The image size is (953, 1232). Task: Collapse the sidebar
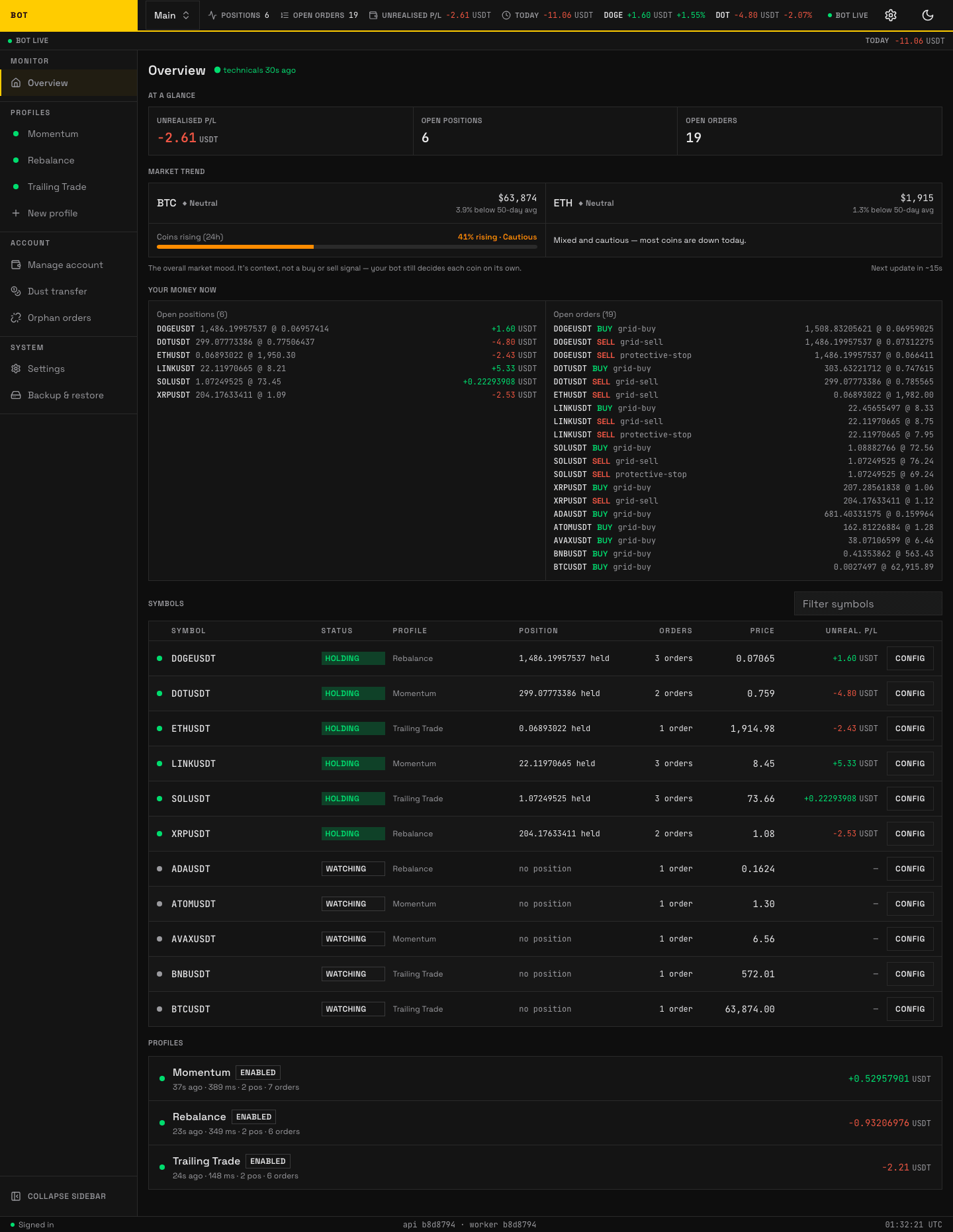59,1196
